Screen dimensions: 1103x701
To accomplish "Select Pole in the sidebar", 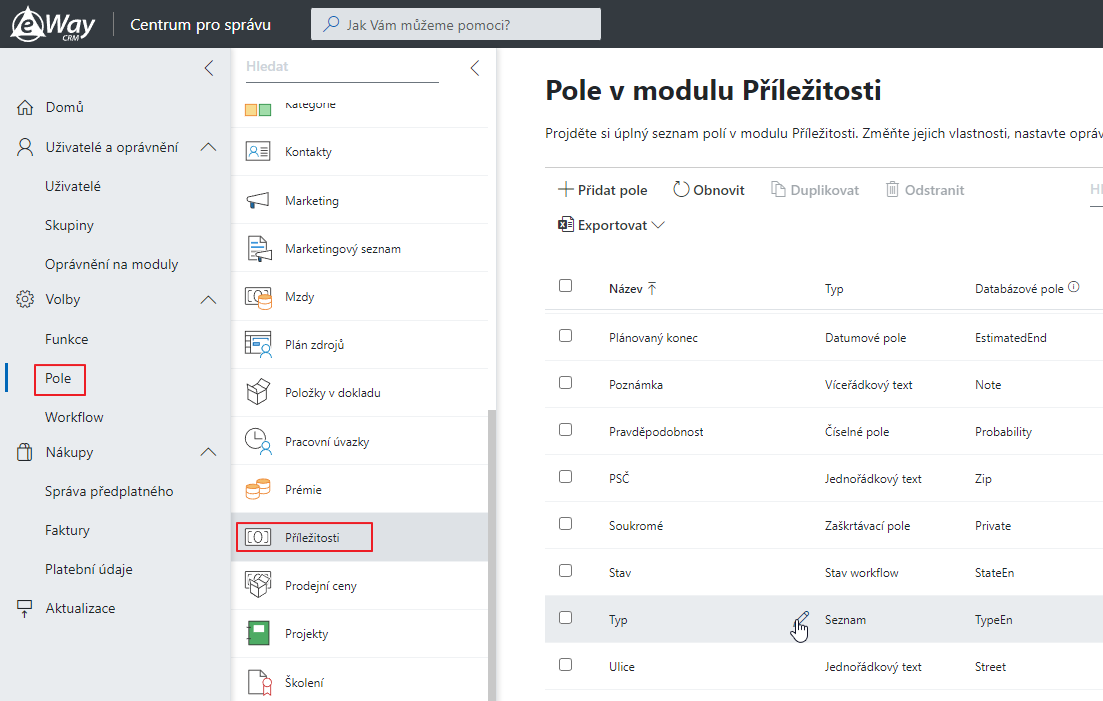I will point(58,378).
